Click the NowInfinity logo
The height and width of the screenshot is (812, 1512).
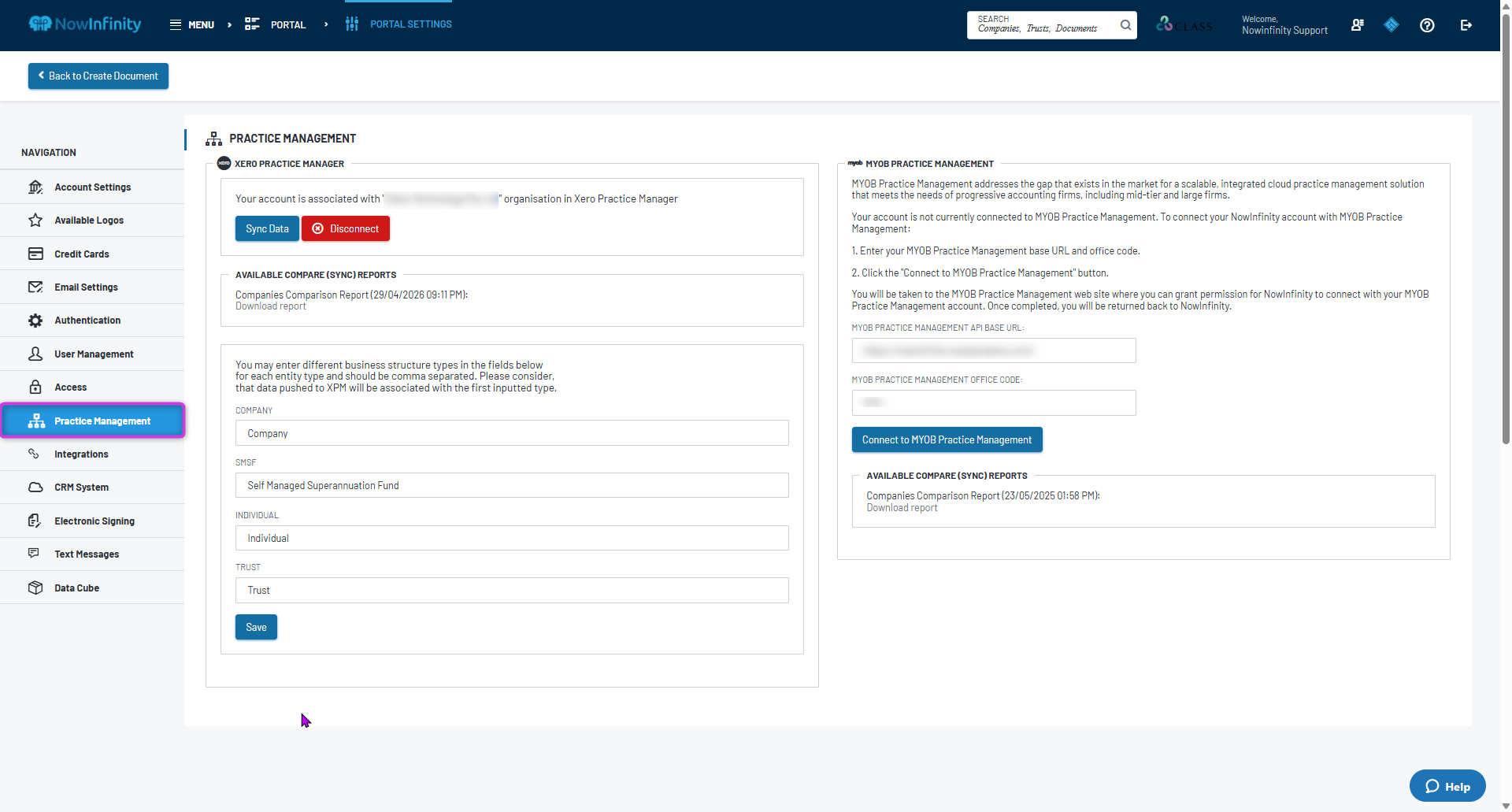(85, 24)
